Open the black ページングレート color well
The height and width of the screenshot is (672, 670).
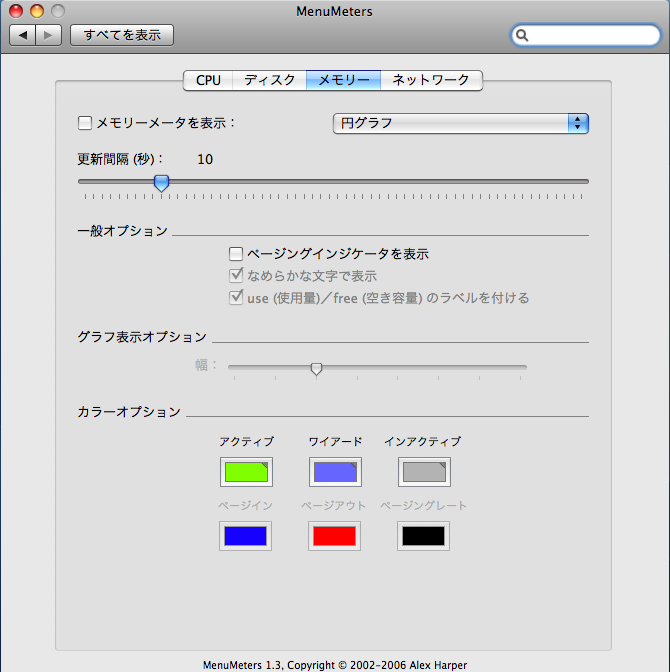424,536
